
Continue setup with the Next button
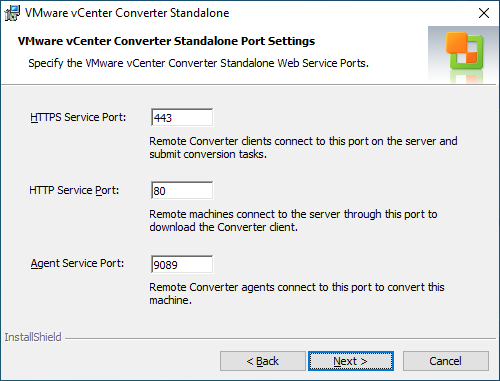tap(351, 361)
